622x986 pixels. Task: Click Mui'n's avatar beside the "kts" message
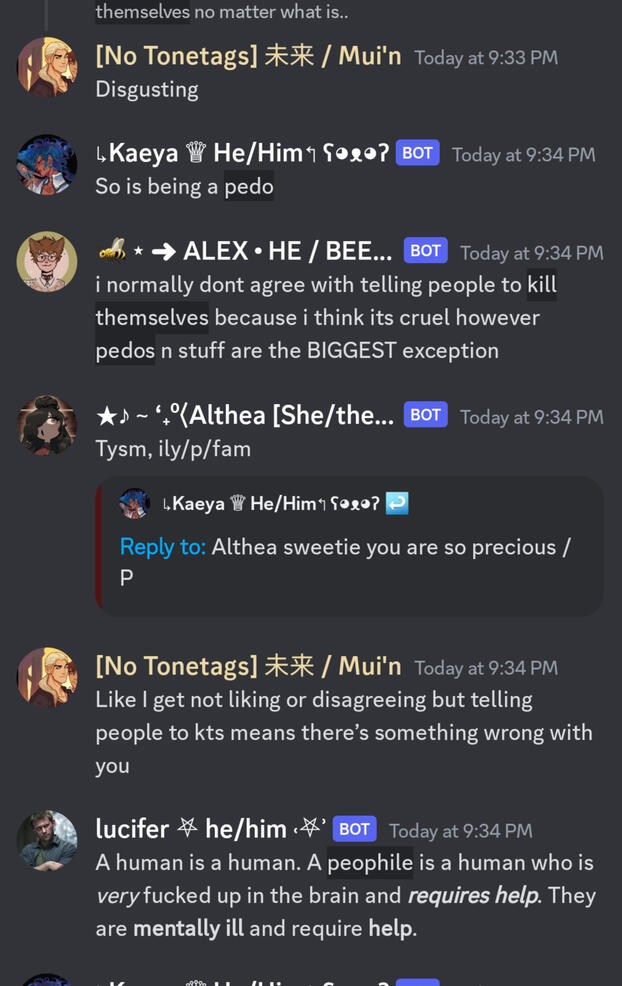47,677
